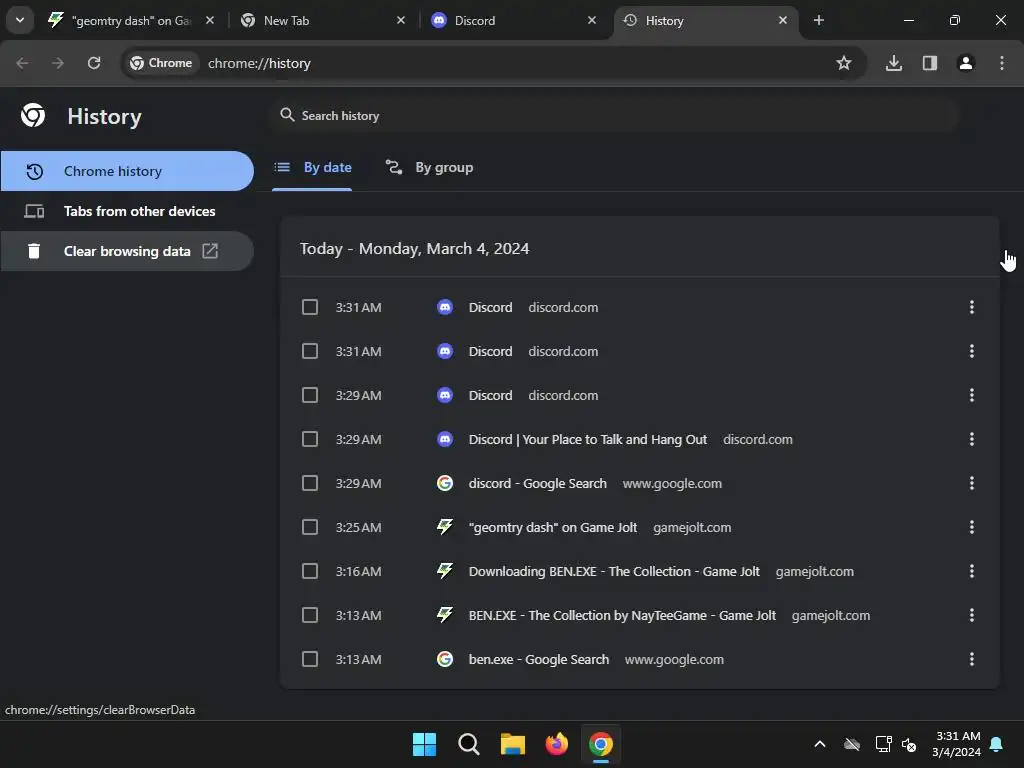Close the History tab
This screenshot has width=1024, height=768.
click(x=782, y=20)
